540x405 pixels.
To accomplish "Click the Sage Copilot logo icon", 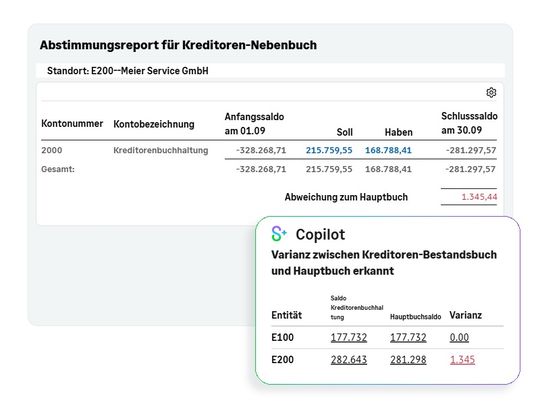I will coord(279,234).
